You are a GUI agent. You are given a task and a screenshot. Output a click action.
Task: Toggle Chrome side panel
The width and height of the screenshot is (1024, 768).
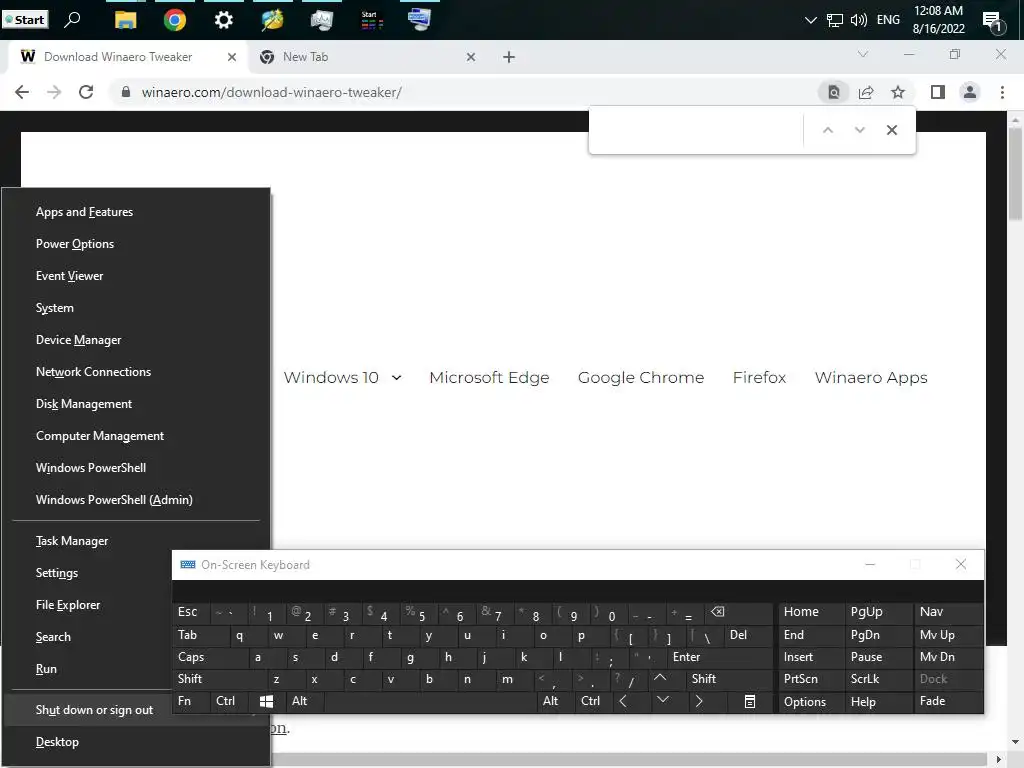(x=938, y=92)
